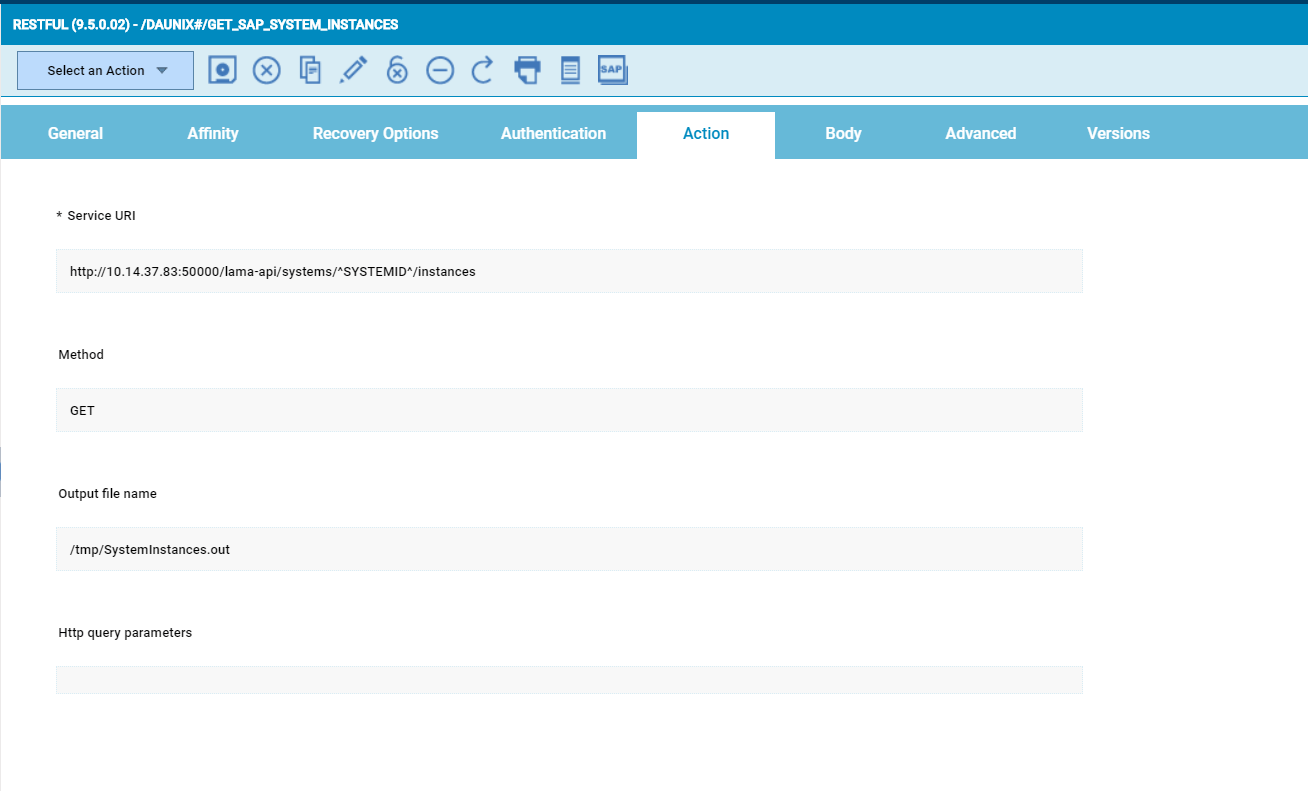The width and height of the screenshot is (1308, 791).
Task: Click the circled minus delete icon
Action: coord(440,70)
